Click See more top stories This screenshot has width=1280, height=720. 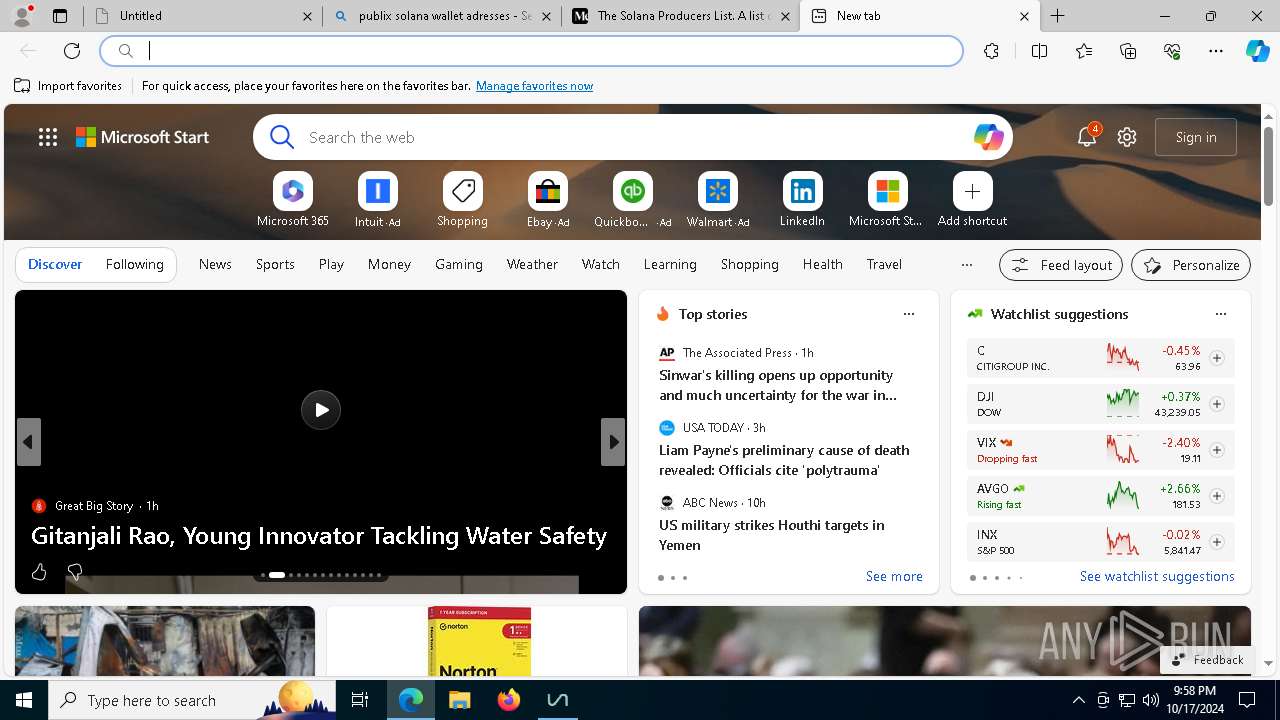pyautogui.click(x=894, y=576)
